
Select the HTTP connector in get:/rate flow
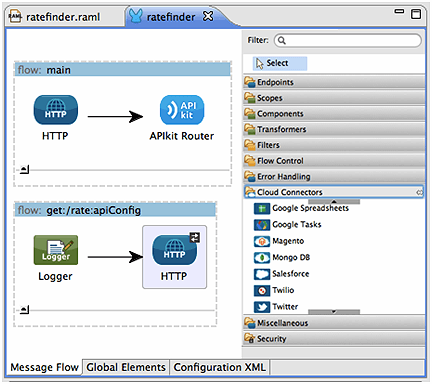pyautogui.click(x=174, y=250)
